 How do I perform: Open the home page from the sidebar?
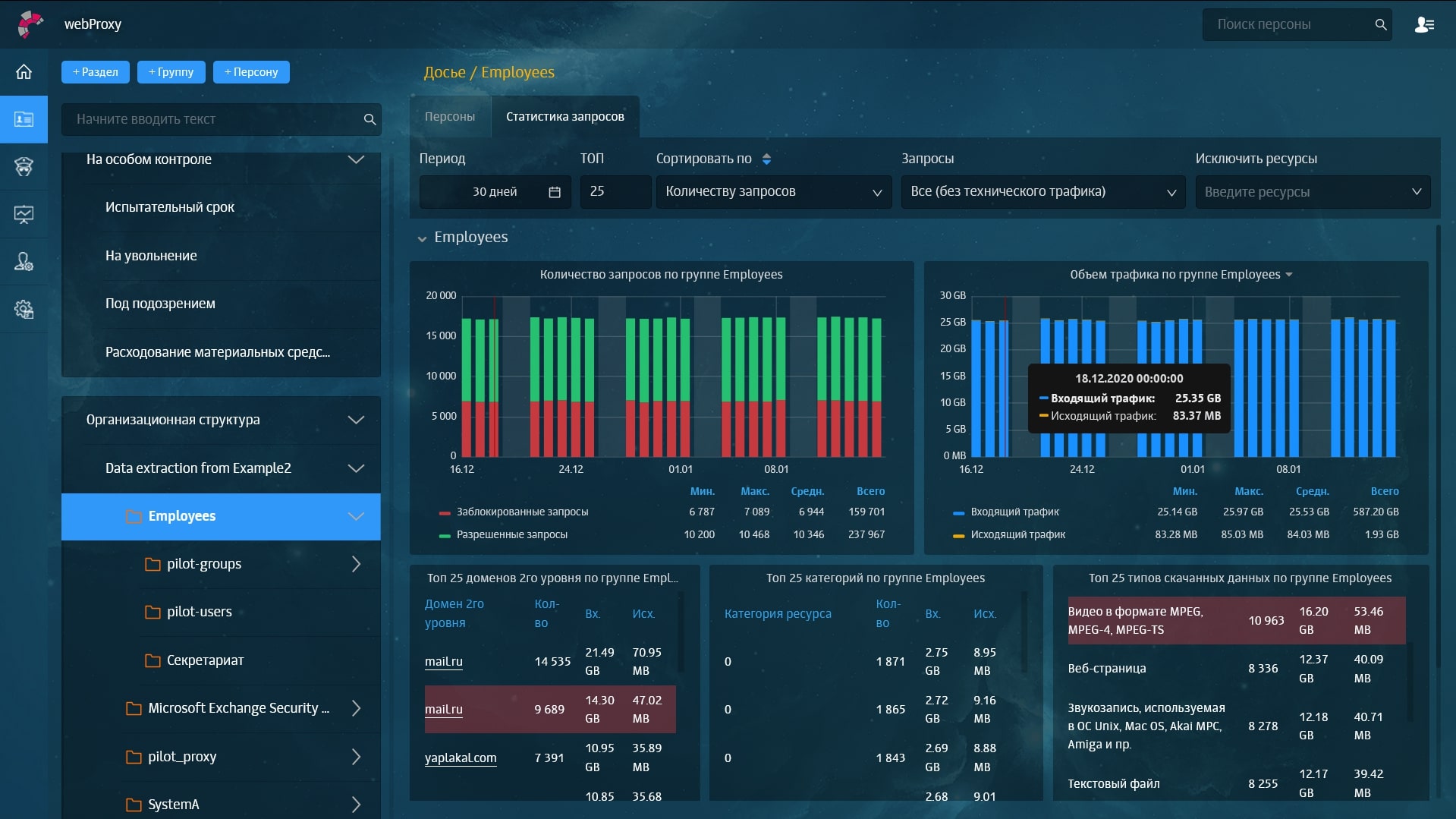tap(24, 72)
